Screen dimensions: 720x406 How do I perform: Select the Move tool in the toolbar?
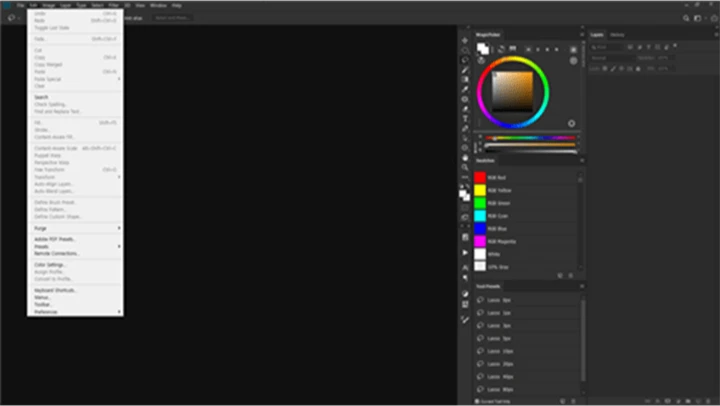[x=465, y=41]
